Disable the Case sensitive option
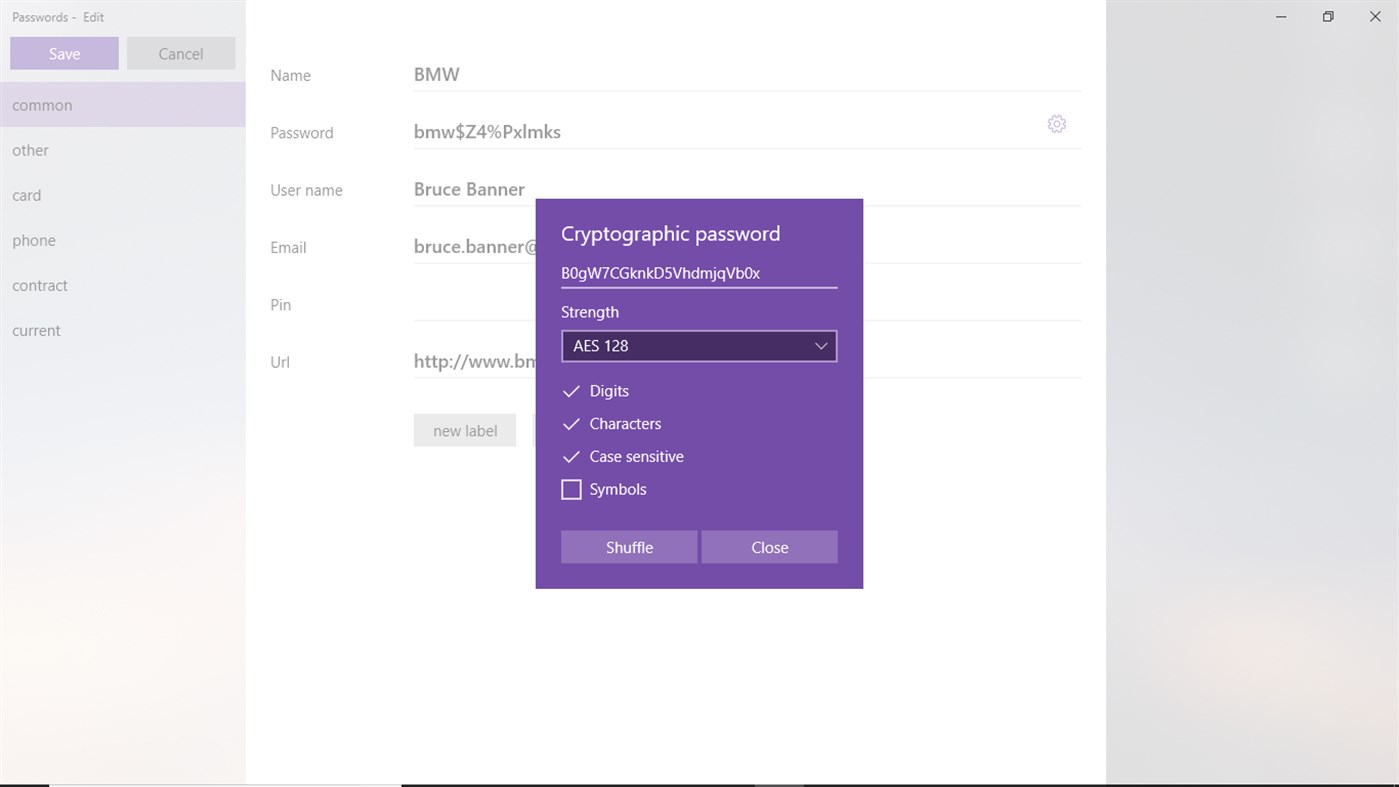Image resolution: width=1399 pixels, height=787 pixels. [572, 457]
